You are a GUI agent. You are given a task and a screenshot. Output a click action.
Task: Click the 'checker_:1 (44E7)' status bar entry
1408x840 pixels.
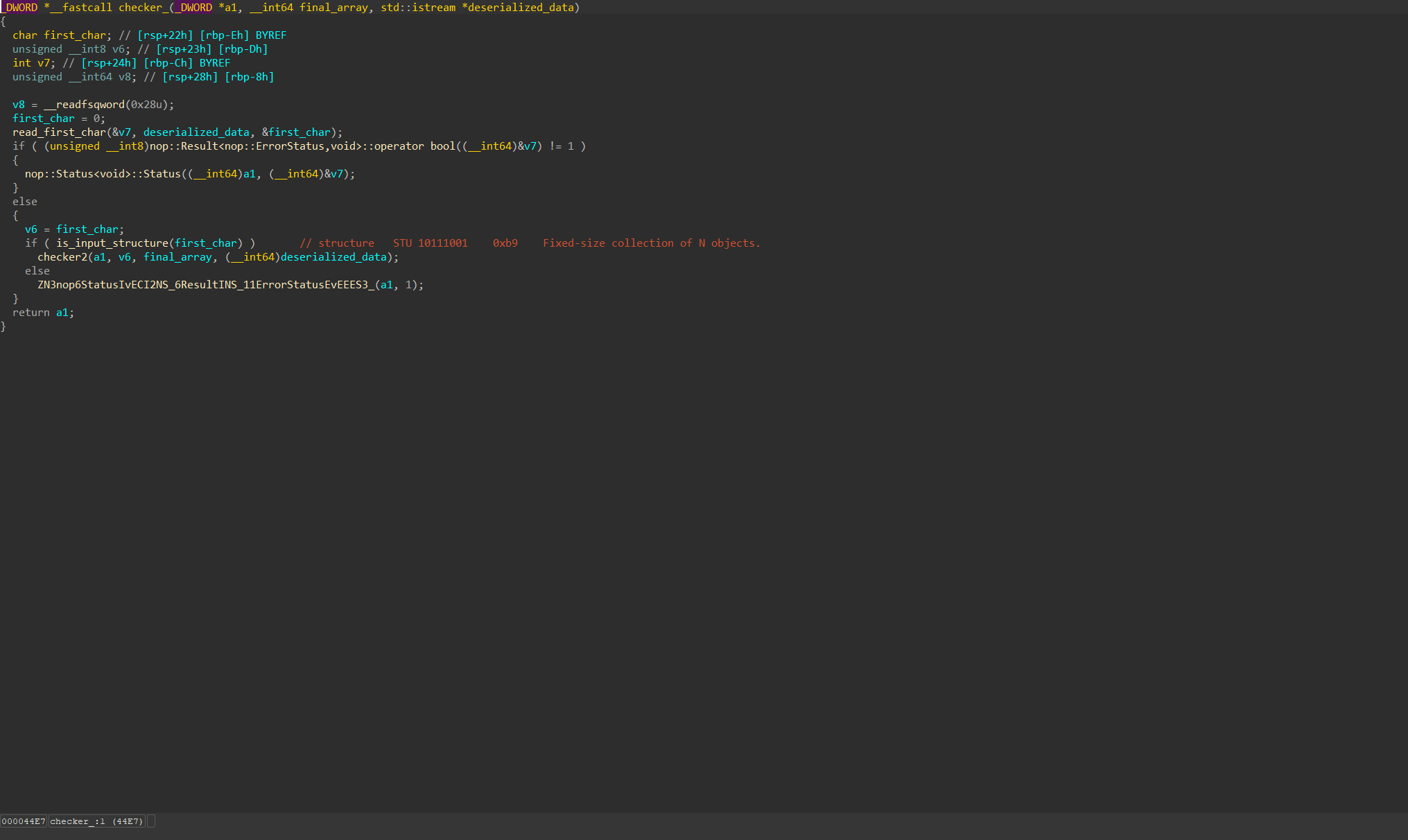click(96, 821)
